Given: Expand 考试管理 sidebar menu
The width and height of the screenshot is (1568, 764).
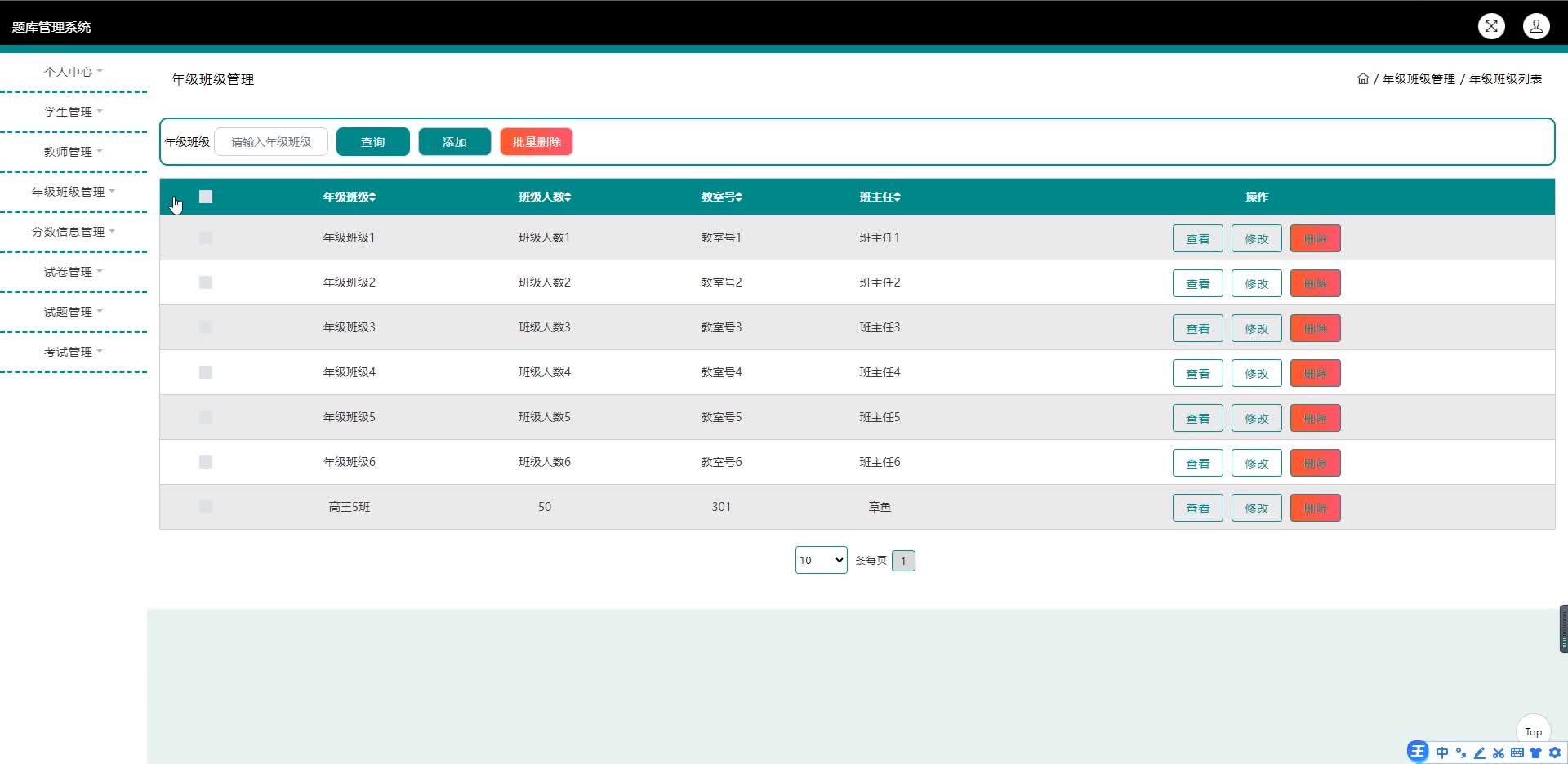Looking at the screenshot, I should [x=73, y=352].
